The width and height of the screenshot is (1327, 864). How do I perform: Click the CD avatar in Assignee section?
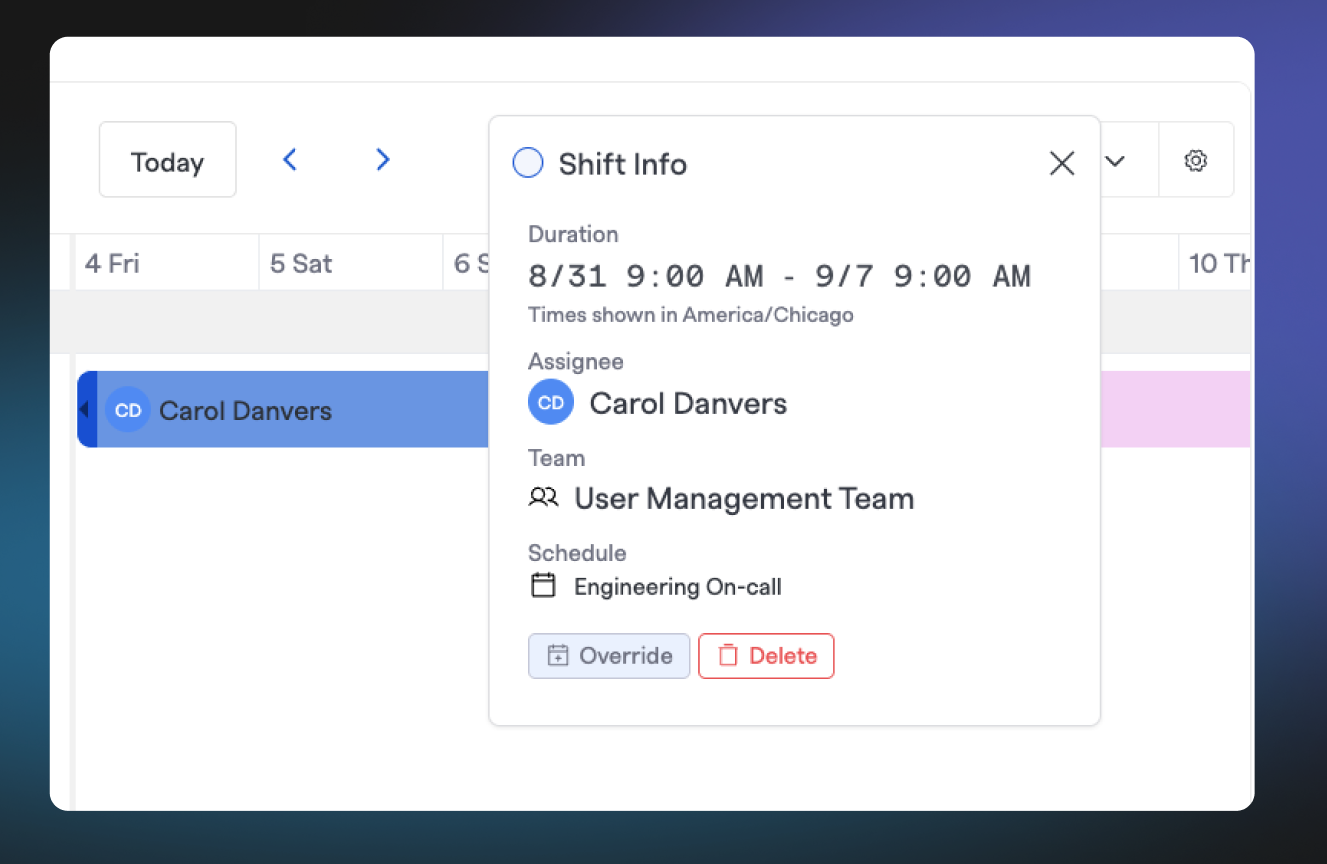[551, 403]
